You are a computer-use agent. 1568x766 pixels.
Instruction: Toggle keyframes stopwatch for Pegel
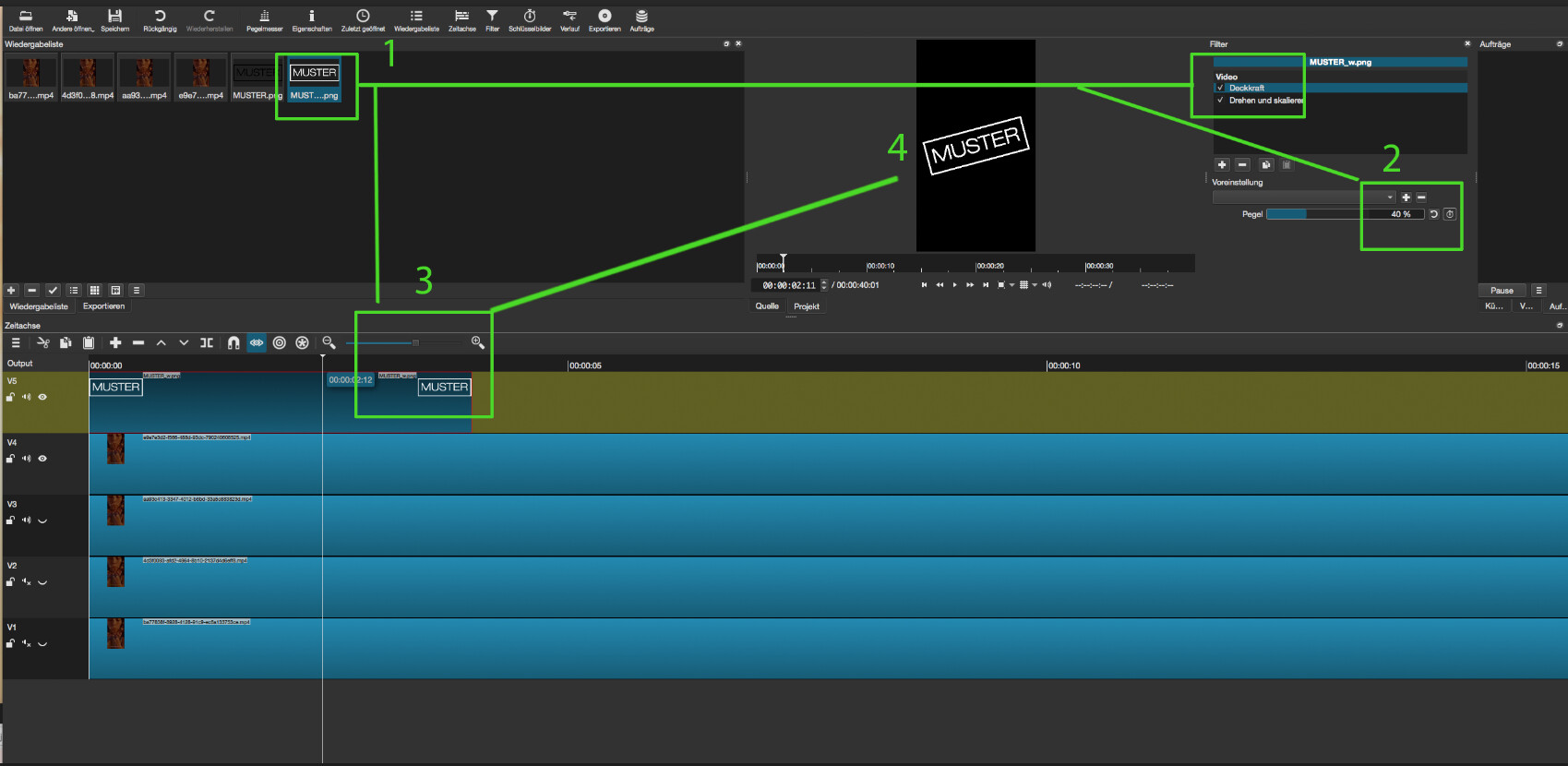[1450, 214]
